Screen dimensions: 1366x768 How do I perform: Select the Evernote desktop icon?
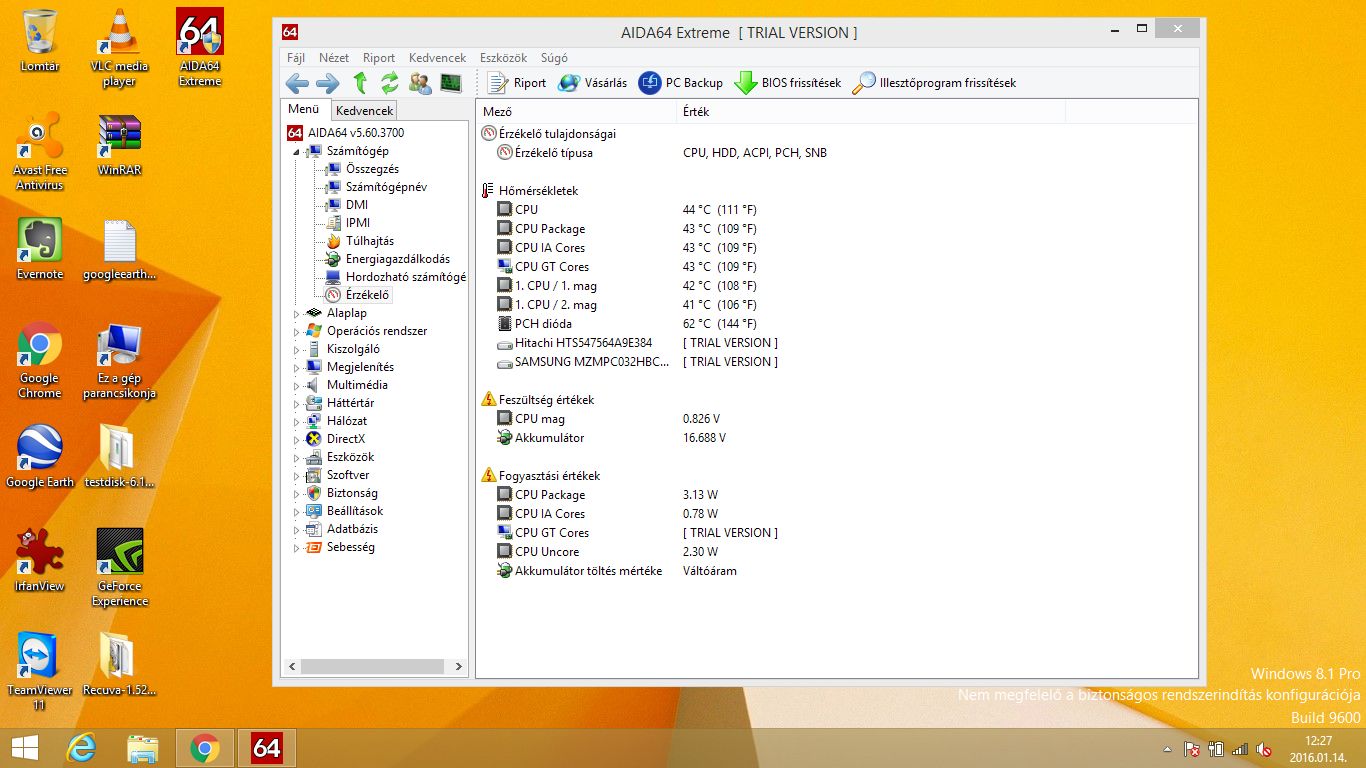click(x=40, y=249)
